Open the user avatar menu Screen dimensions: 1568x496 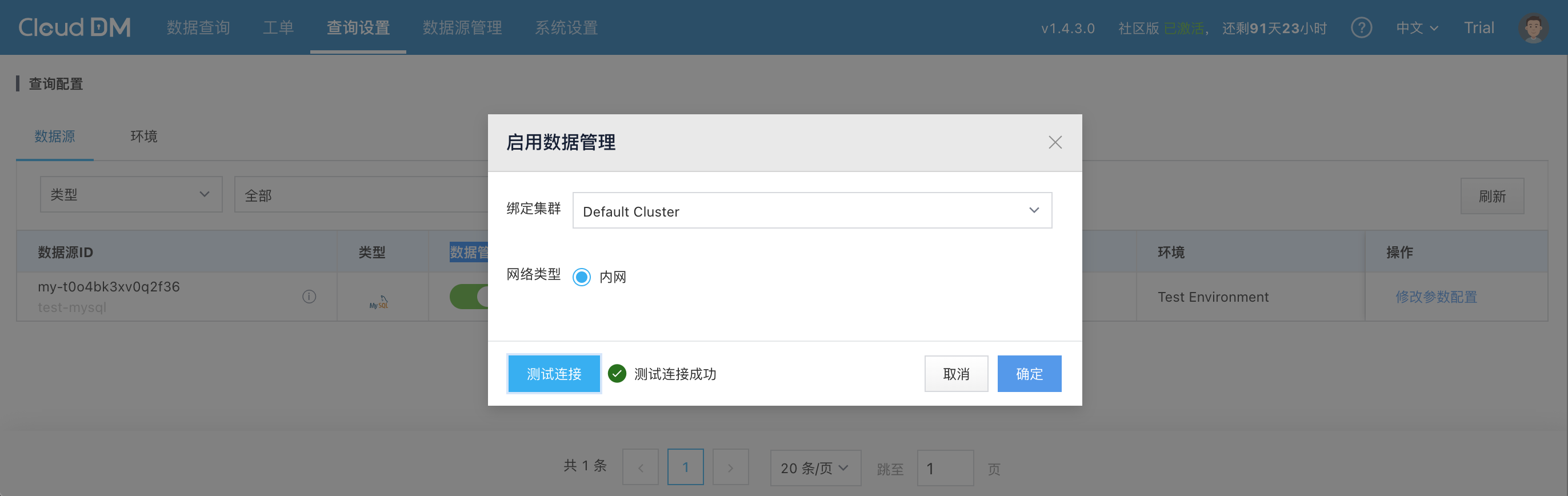1533,27
